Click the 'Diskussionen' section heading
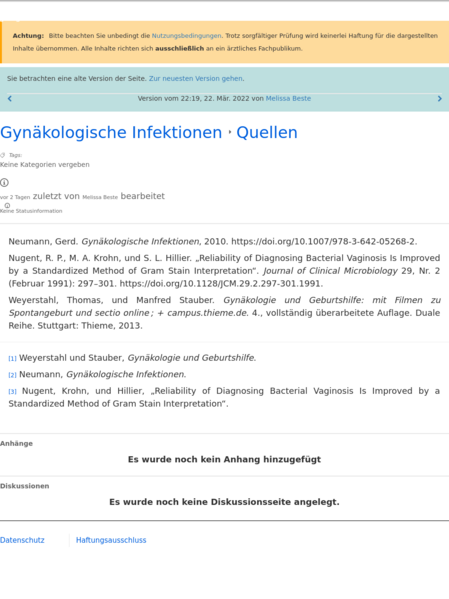449x599 pixels. point(24,486)
